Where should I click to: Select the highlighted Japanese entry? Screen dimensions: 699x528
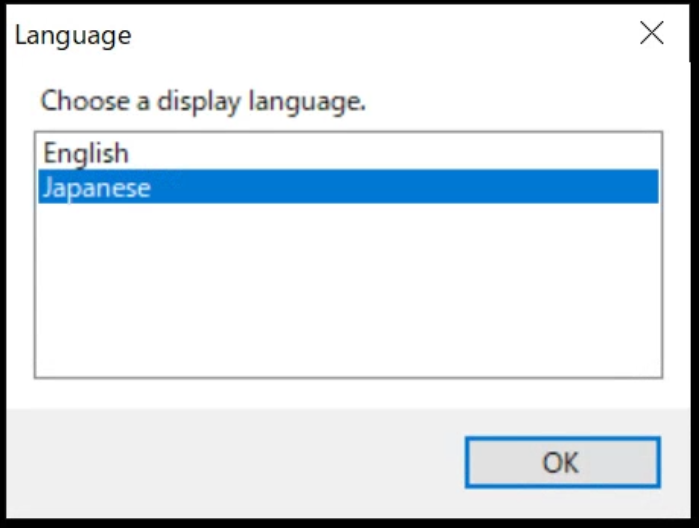97,187
